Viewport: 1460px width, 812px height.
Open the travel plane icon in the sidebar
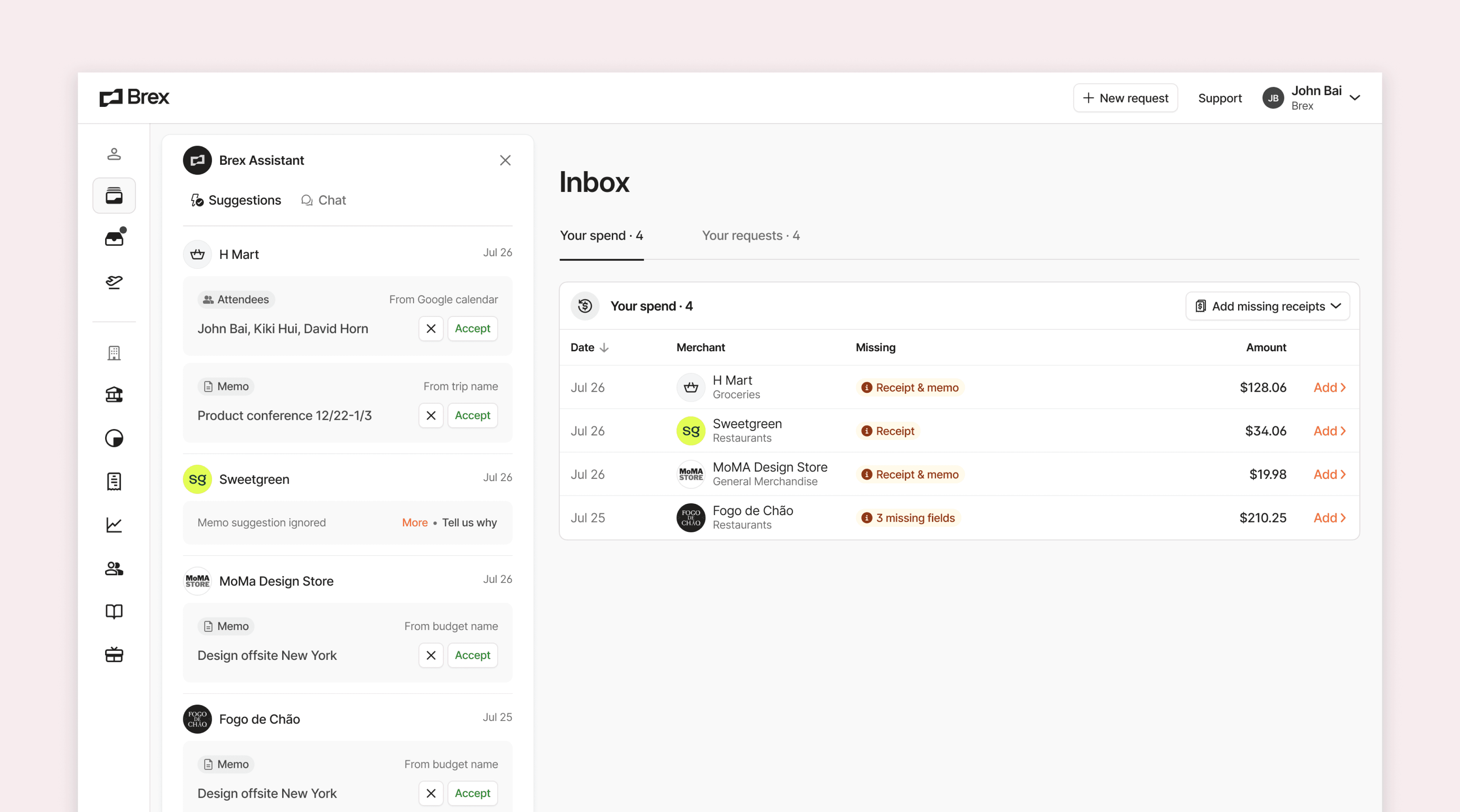(114, 281)
